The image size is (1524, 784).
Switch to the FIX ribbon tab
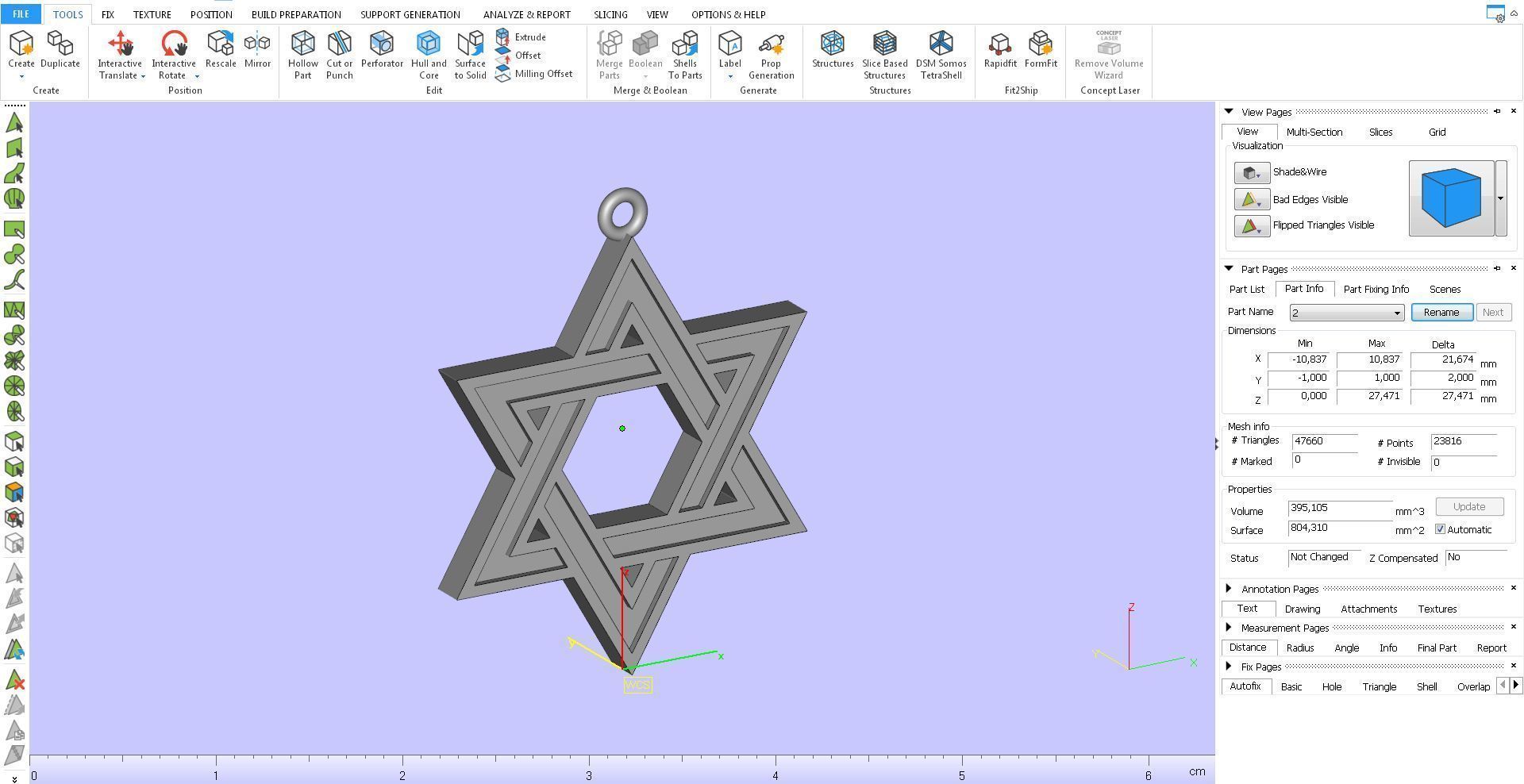click(108, 14)
